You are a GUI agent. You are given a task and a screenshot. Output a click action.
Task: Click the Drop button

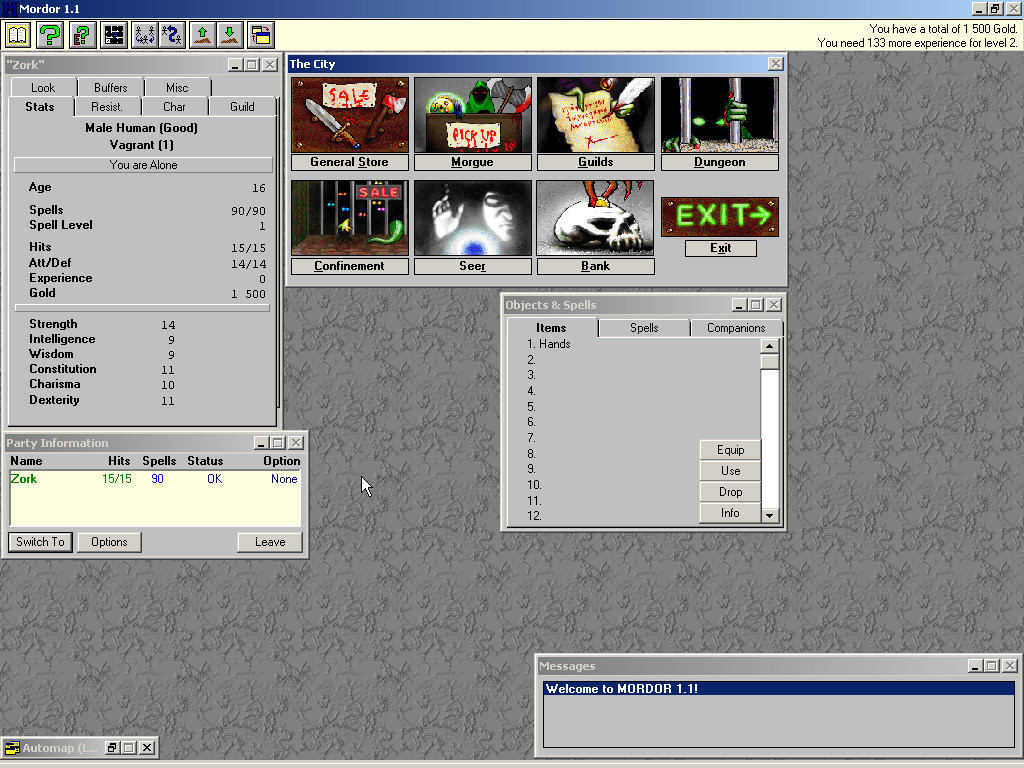click(x=730, y=492)
